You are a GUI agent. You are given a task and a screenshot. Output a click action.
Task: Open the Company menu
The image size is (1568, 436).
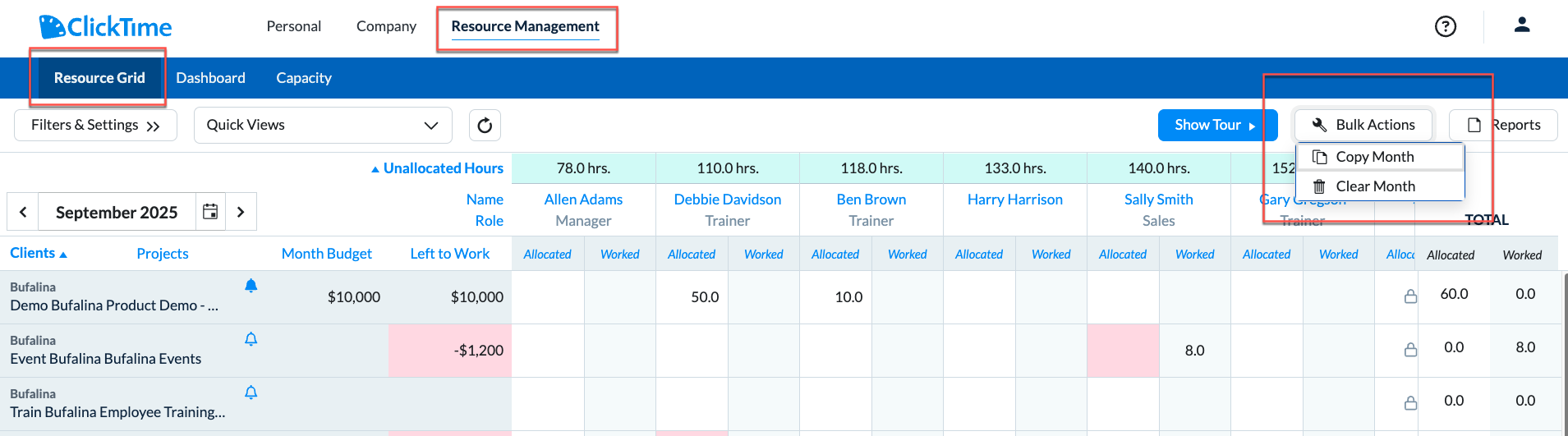click(386, 26)
